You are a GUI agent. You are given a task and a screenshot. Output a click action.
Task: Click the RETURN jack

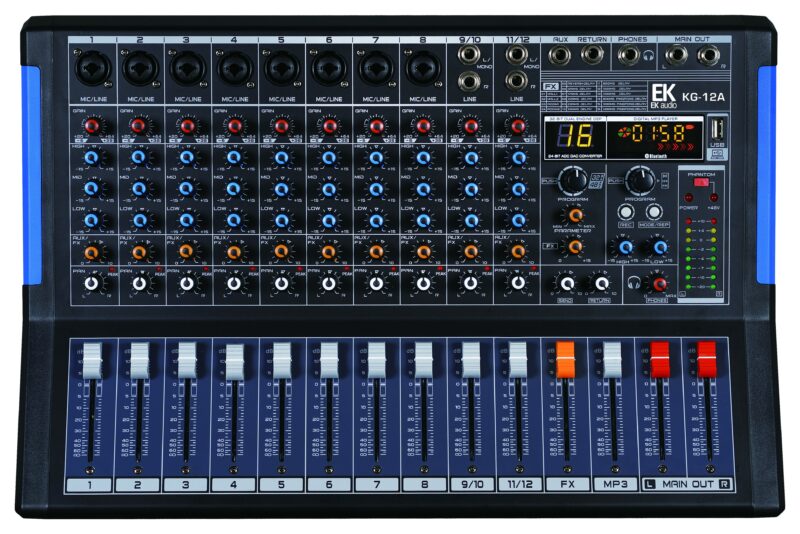click(592, 55)
